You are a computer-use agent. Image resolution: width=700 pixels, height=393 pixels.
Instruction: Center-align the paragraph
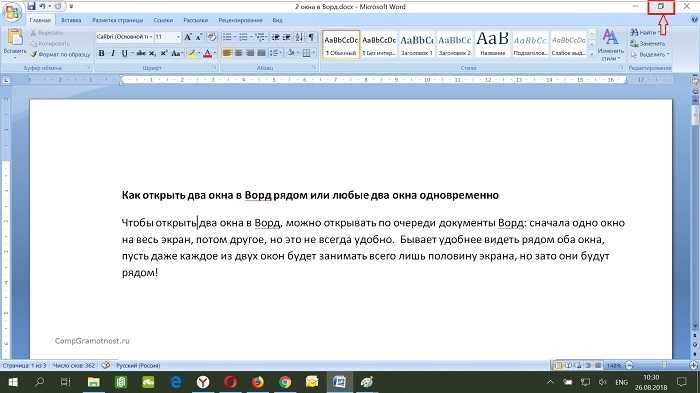[239, 53]
